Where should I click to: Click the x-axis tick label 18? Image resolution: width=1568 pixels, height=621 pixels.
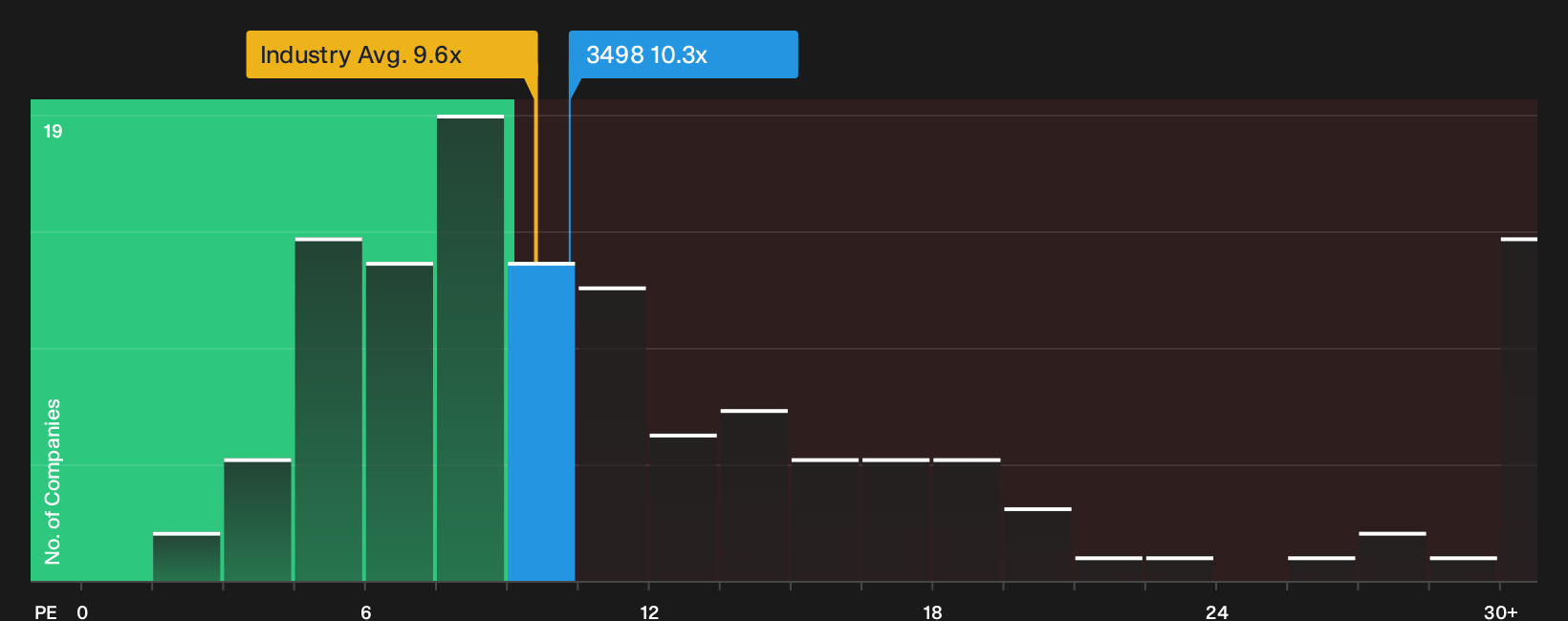932,612
